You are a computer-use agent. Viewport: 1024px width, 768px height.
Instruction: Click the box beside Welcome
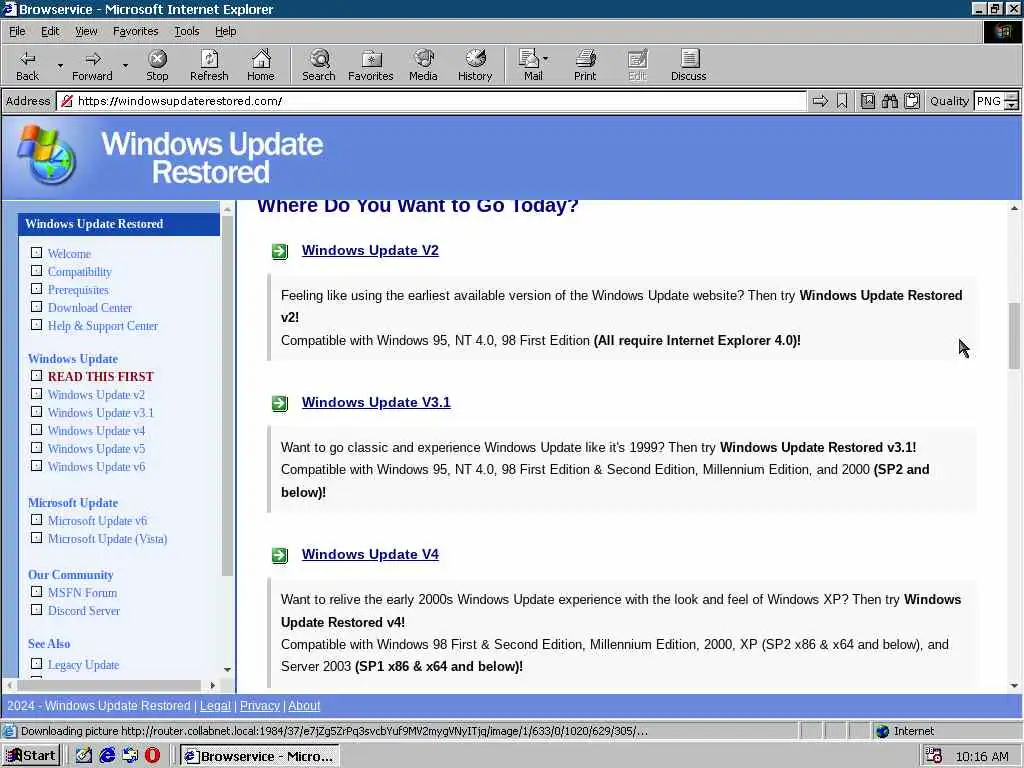click(37, 253)
